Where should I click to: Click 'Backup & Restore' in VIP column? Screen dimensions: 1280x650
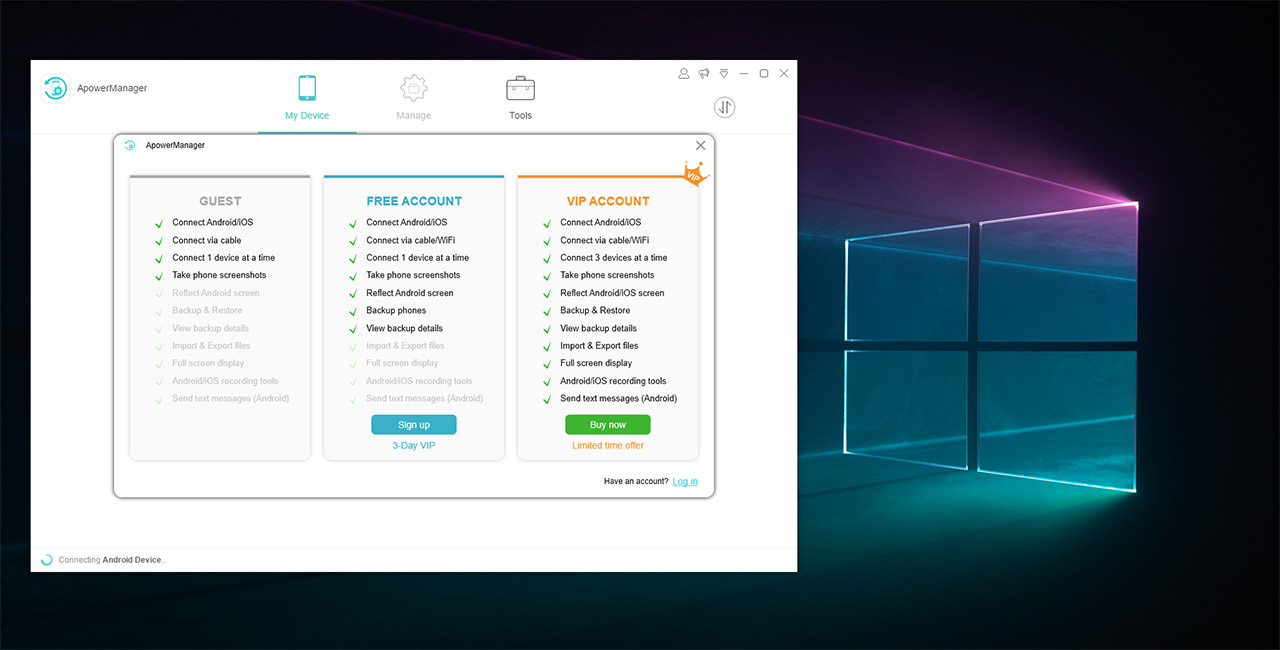coord(595,311)
